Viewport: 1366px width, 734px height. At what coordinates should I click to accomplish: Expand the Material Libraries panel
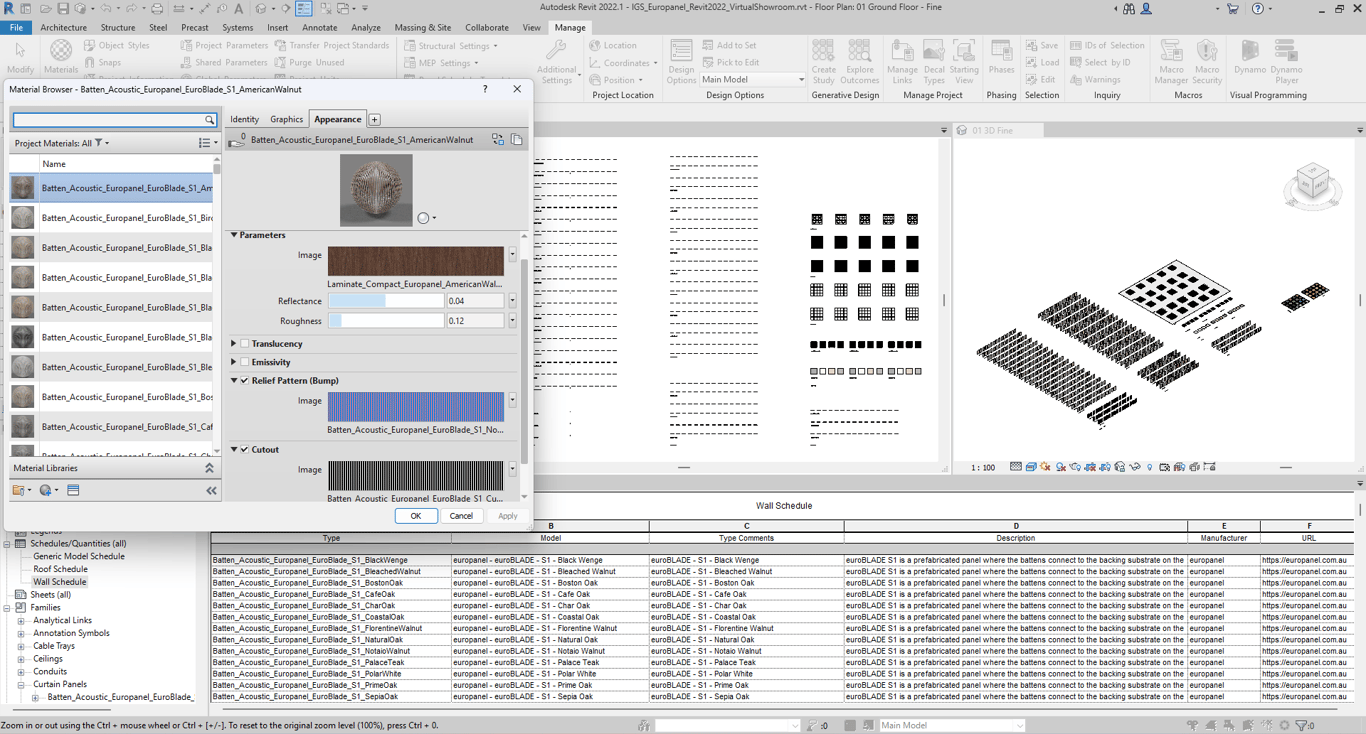tap(209, 468)
